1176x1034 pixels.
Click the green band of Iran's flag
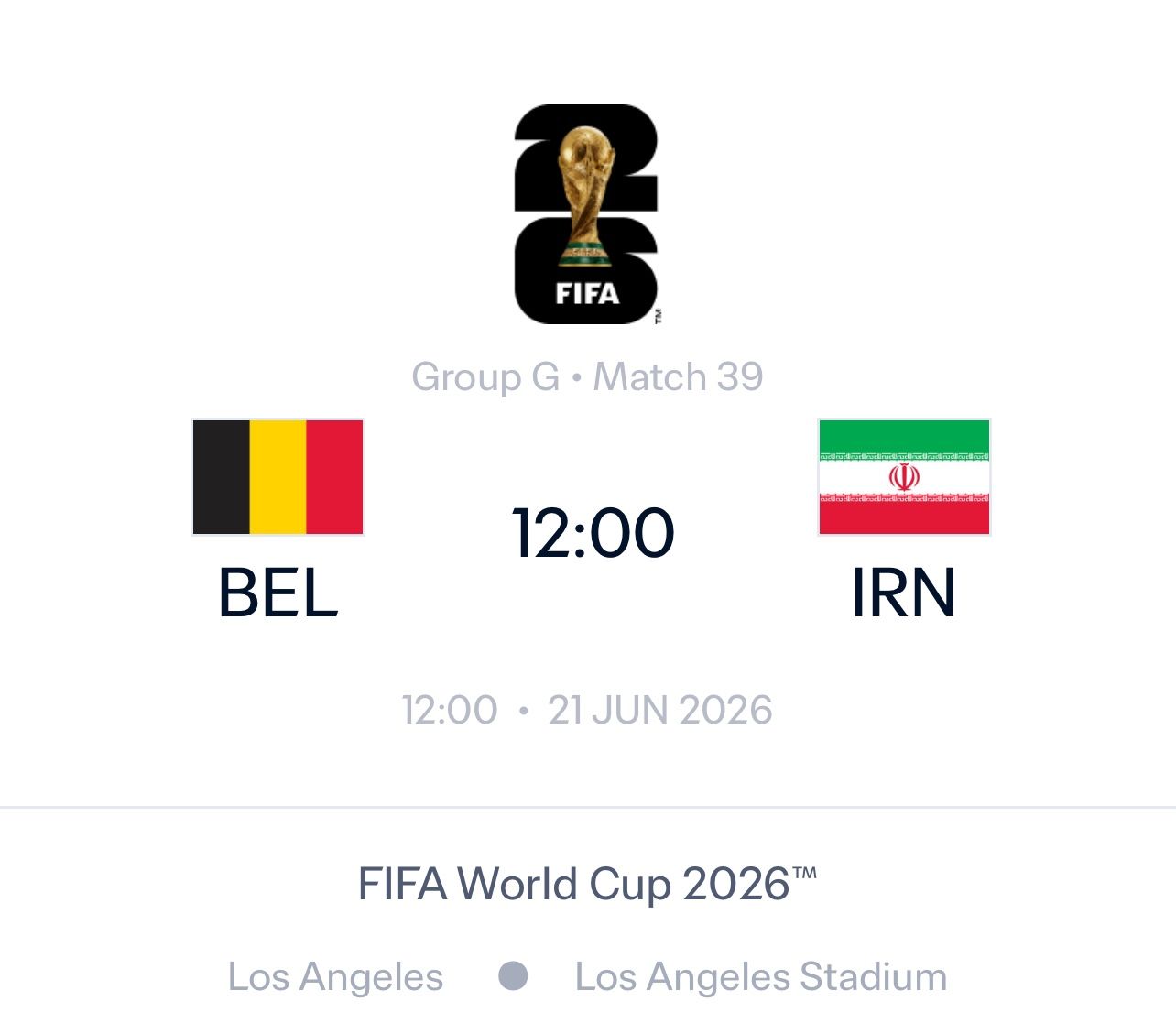[904, 434]
